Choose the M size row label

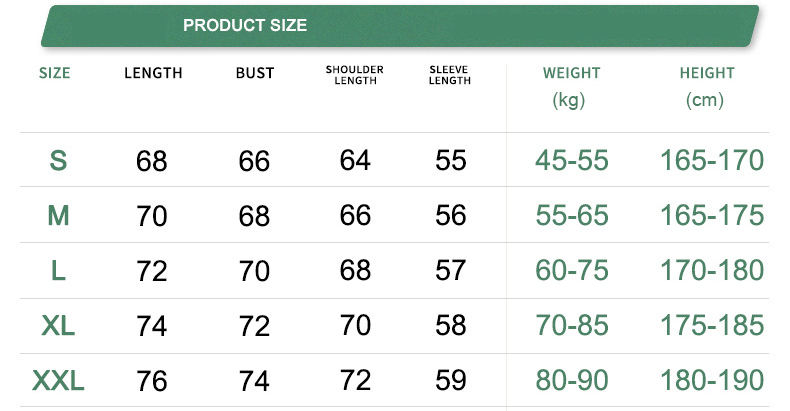[58, 215]
